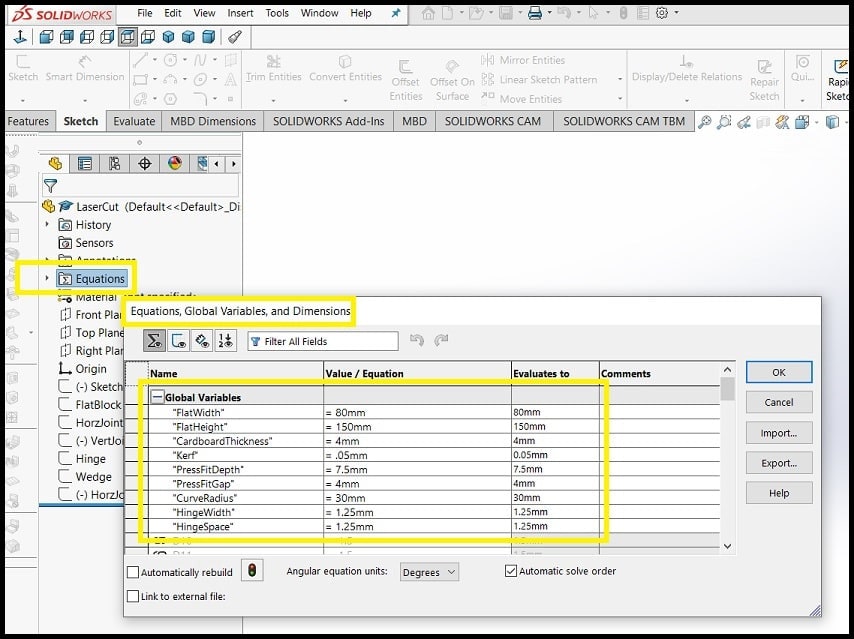Click the Print icon in title toolbar

pyautogui.click(x=535, y=13)
